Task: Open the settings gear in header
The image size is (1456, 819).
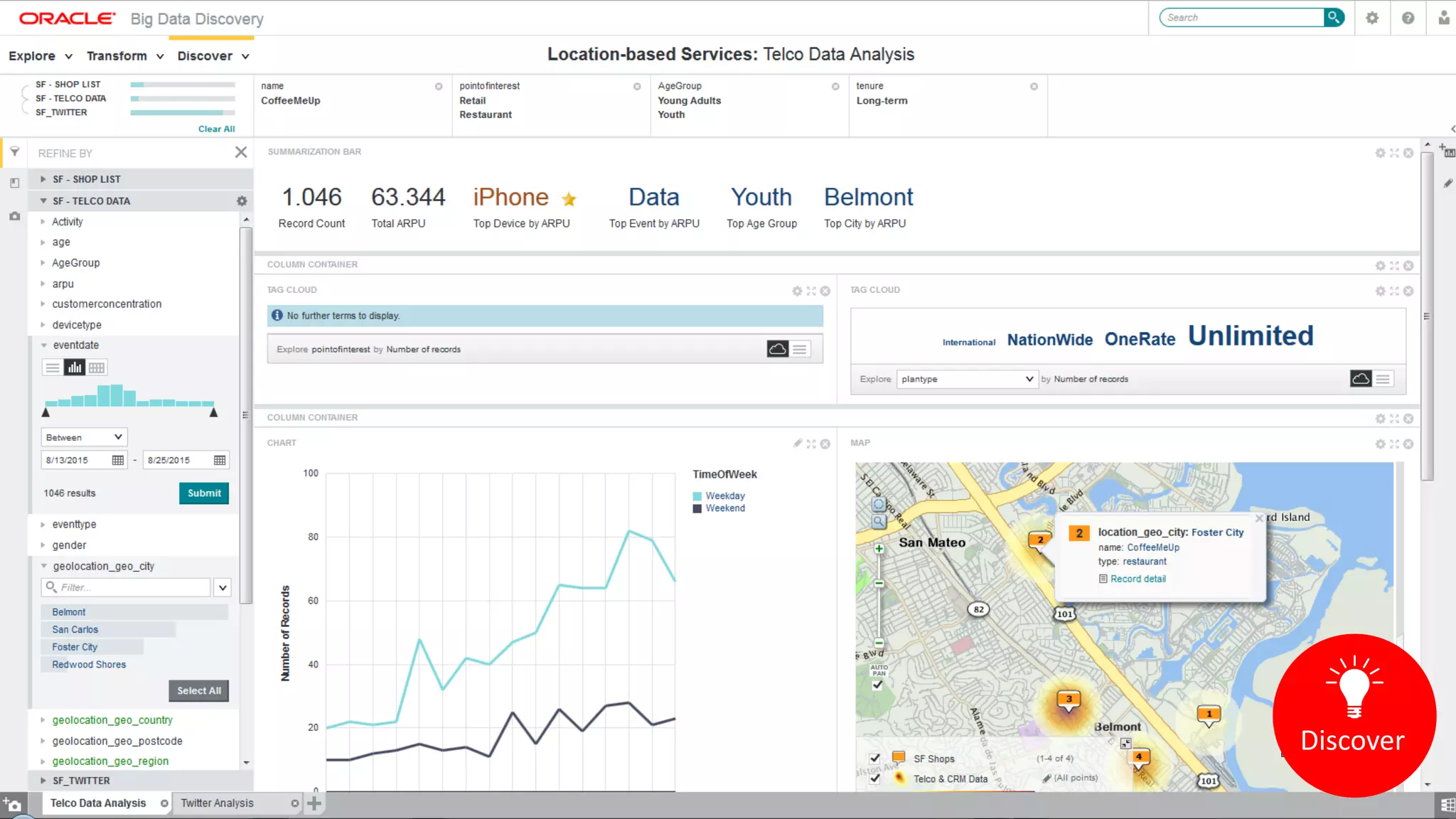Action: [x=1372, y=18]
